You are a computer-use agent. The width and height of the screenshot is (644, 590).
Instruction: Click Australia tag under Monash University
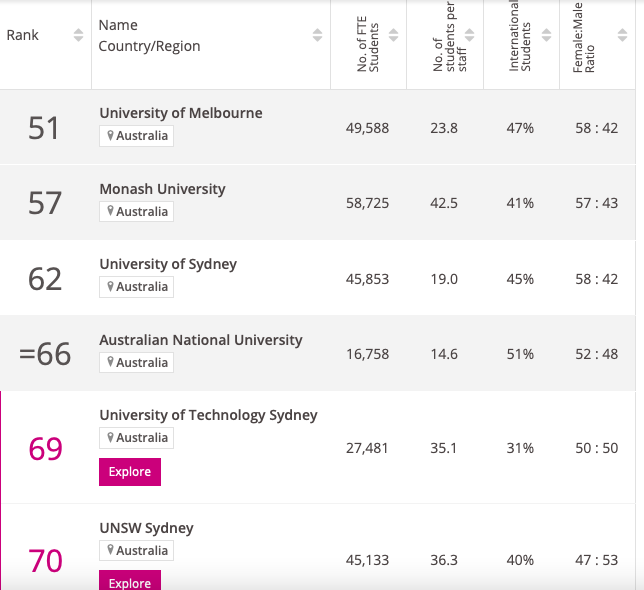tap(136, 211)
